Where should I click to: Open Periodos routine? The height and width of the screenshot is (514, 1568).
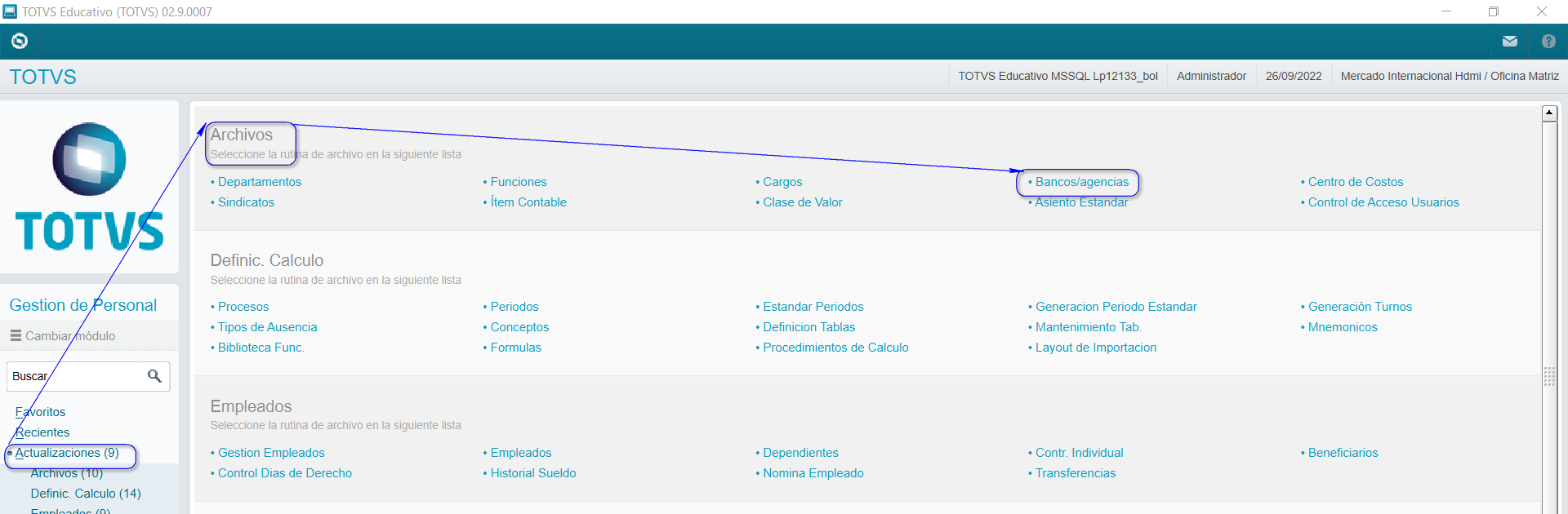tap(514, 307)
